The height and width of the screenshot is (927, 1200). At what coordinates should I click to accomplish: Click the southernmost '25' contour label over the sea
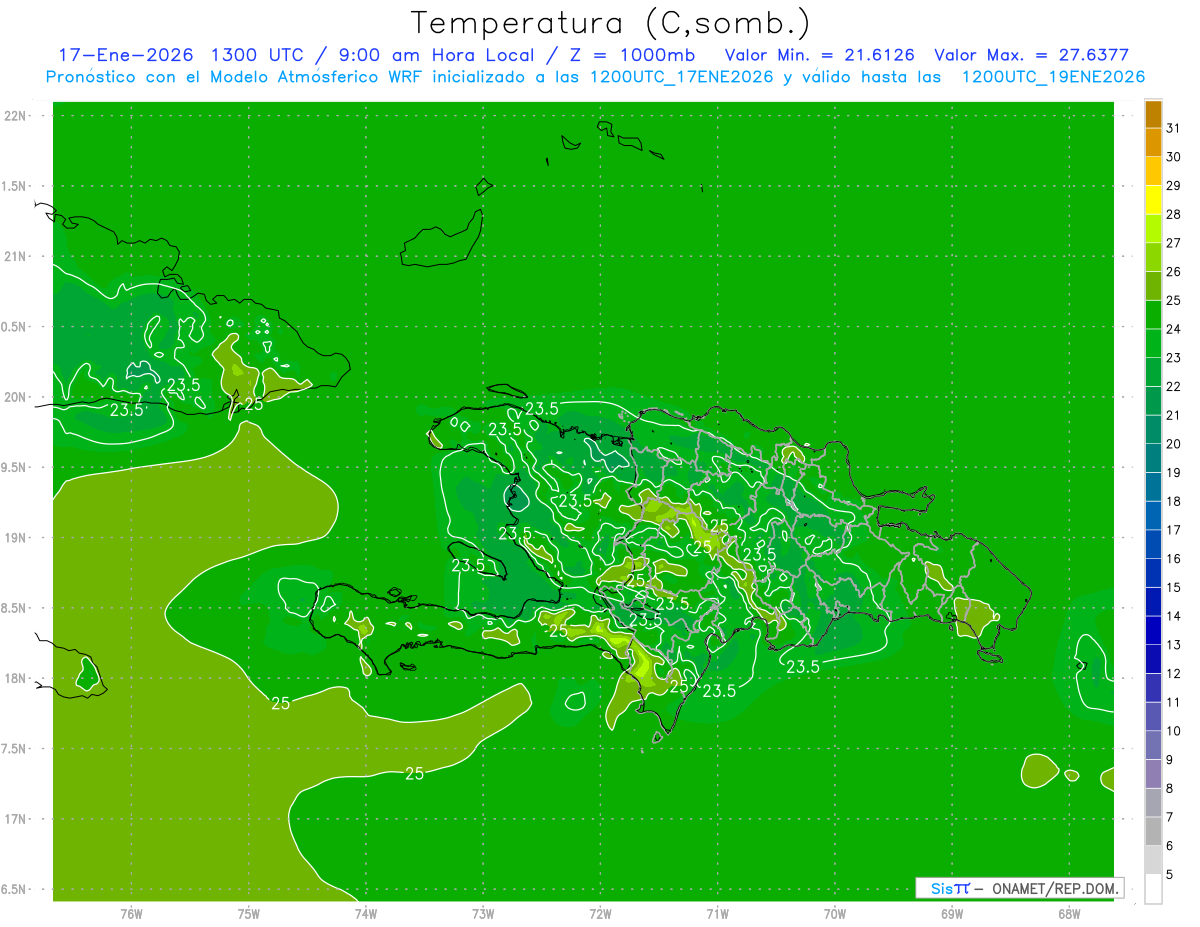coord(414,773)
